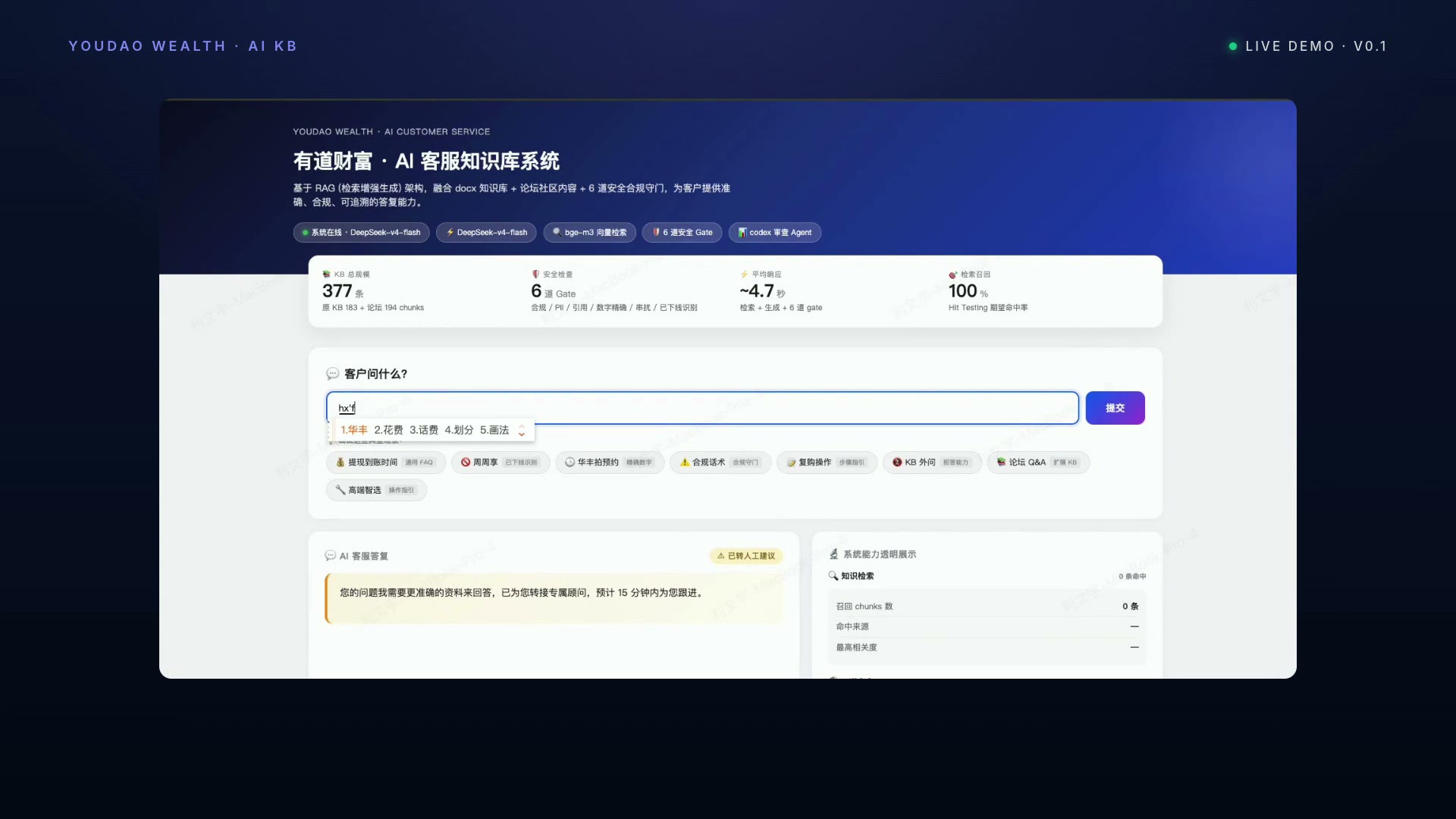Click the 合规 / PII / 引用 gate list caption

tap(614, 308)
